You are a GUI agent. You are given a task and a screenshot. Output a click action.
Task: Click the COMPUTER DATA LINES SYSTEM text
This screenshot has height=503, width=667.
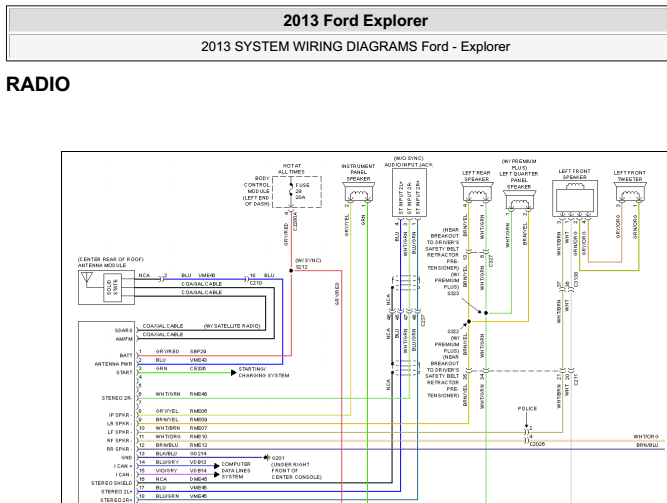point(236,471)
